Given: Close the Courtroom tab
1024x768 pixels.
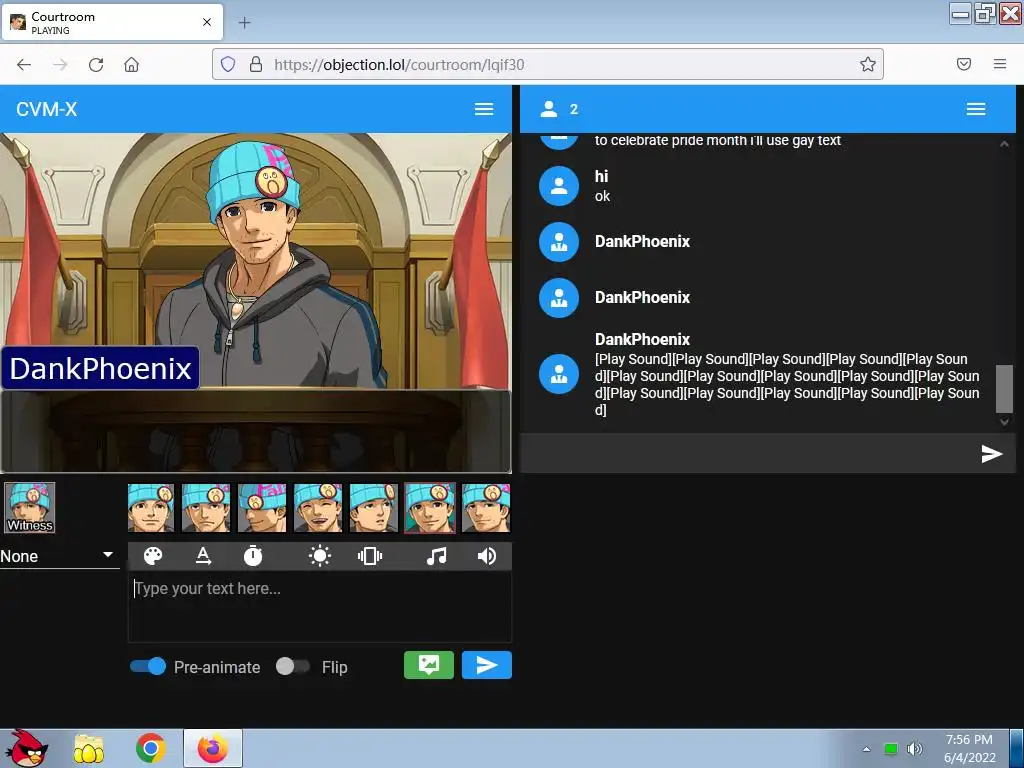Looking at the screenshot, I should point(207,22).
